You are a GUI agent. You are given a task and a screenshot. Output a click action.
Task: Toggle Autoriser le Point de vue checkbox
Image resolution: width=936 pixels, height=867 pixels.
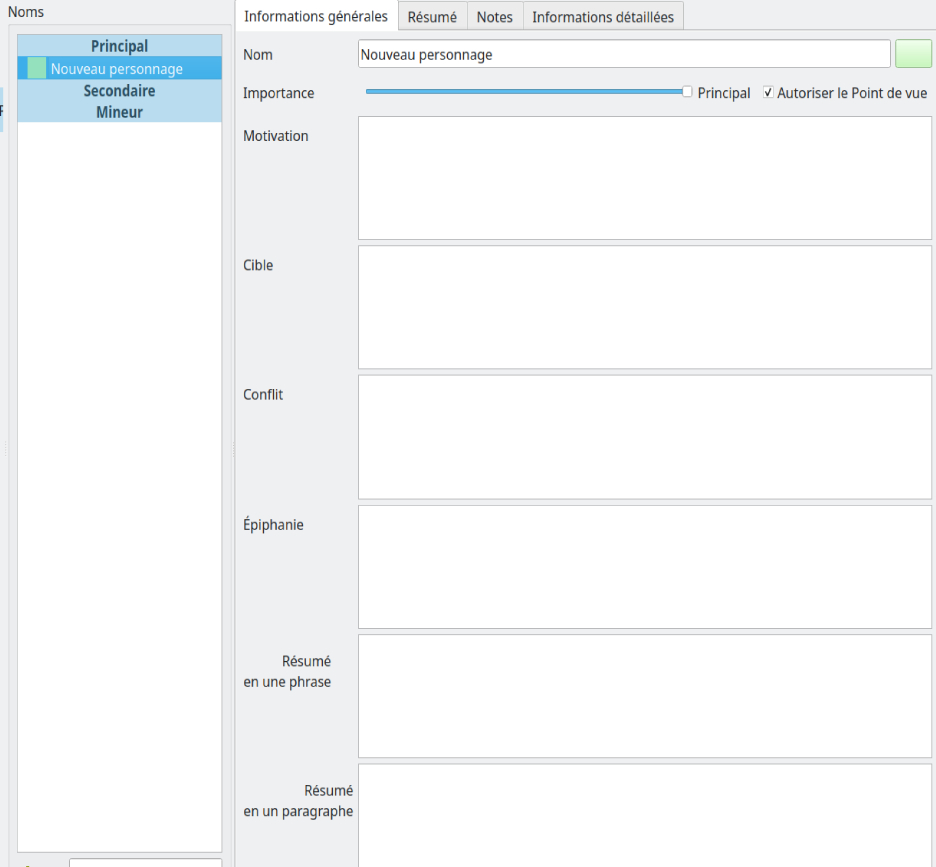click(768, 93)
